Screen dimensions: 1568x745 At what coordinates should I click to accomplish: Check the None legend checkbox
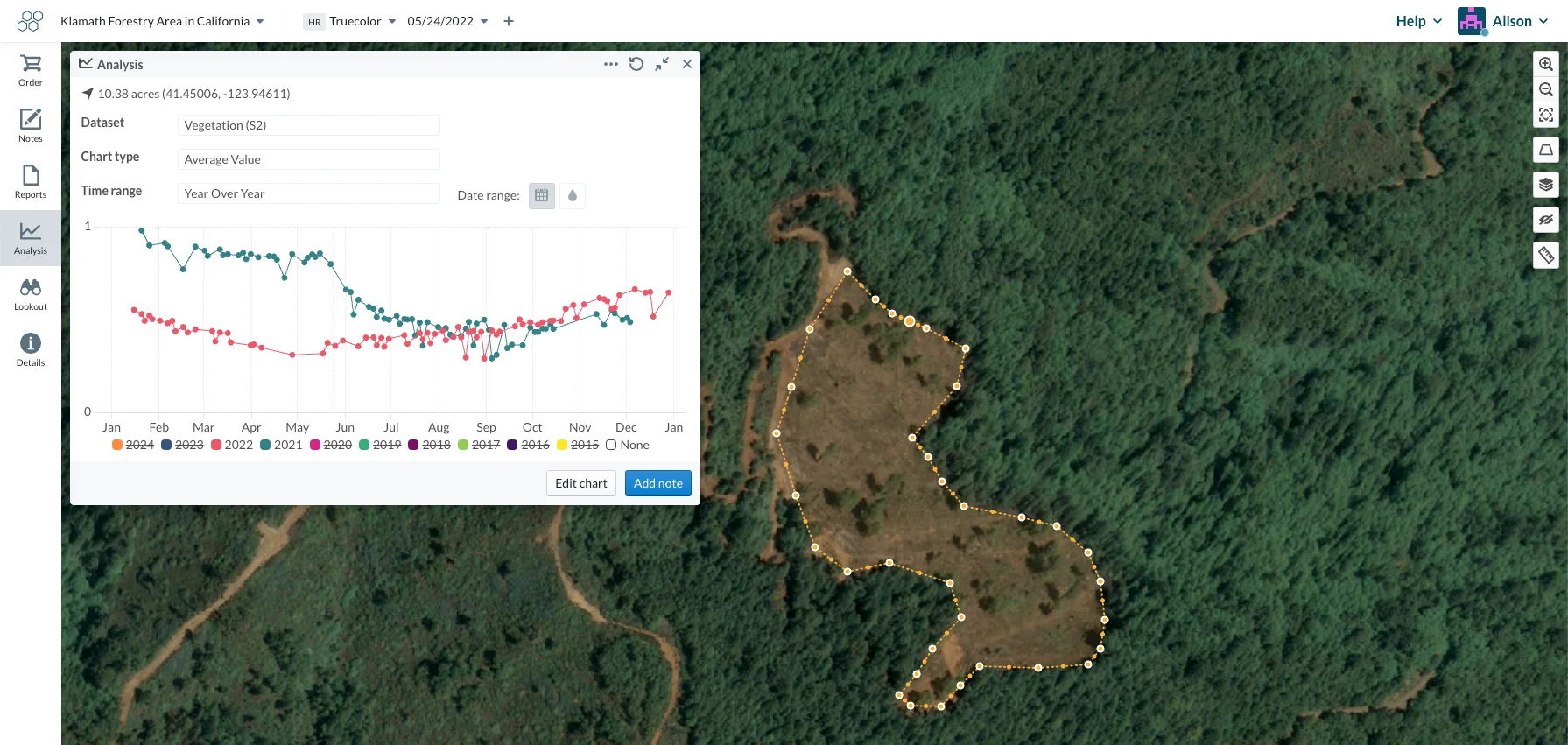(x=611, y=445)
